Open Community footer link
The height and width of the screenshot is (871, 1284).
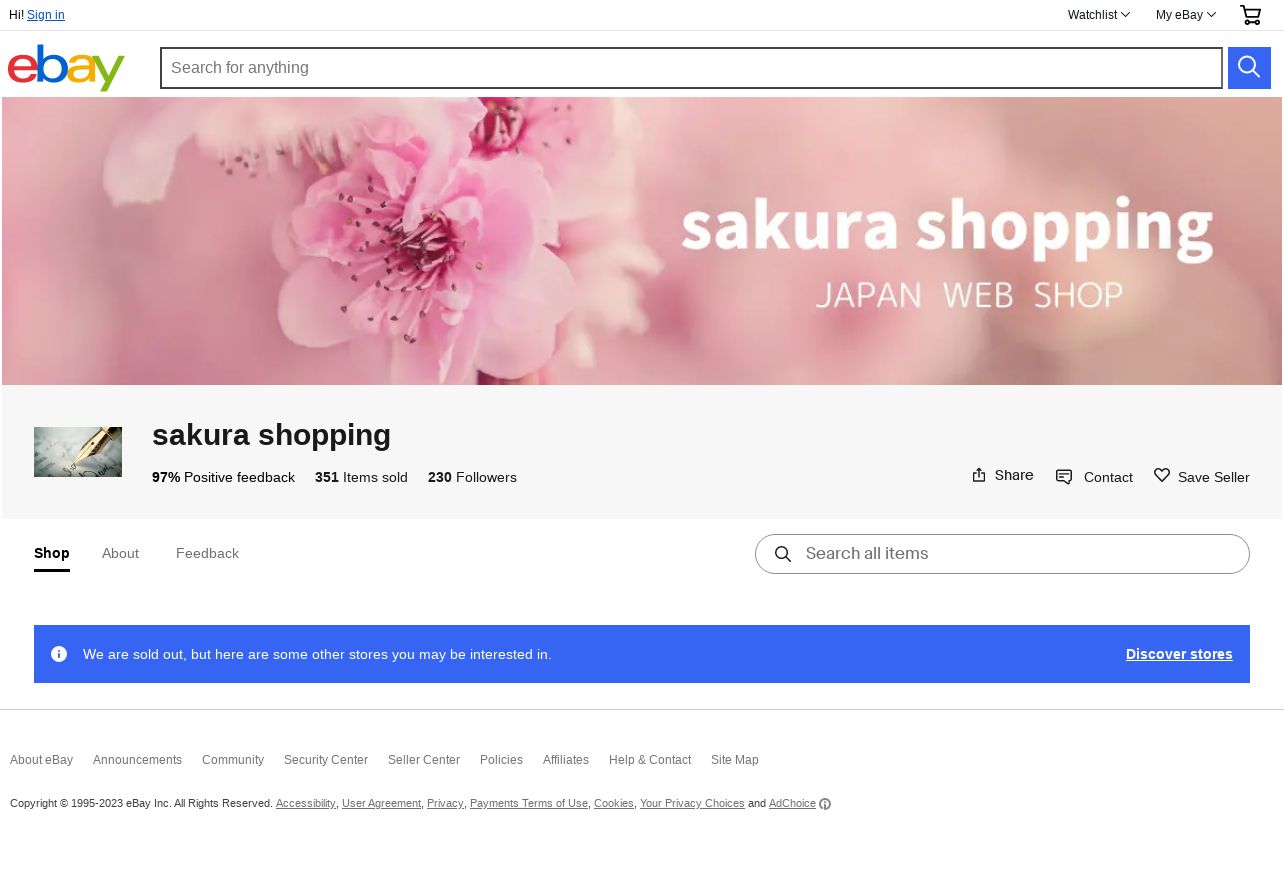click(x=233, y=760)
